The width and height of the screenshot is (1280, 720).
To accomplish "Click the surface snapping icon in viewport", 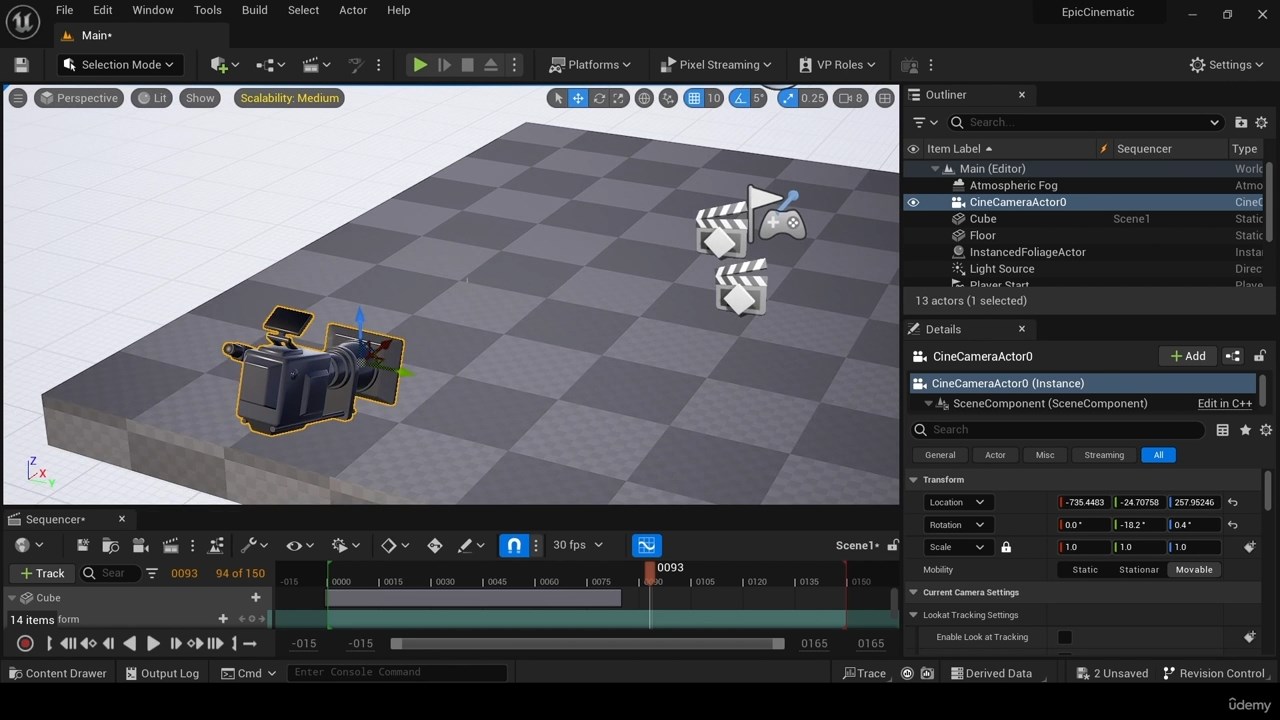I will (x=668, y=98).
